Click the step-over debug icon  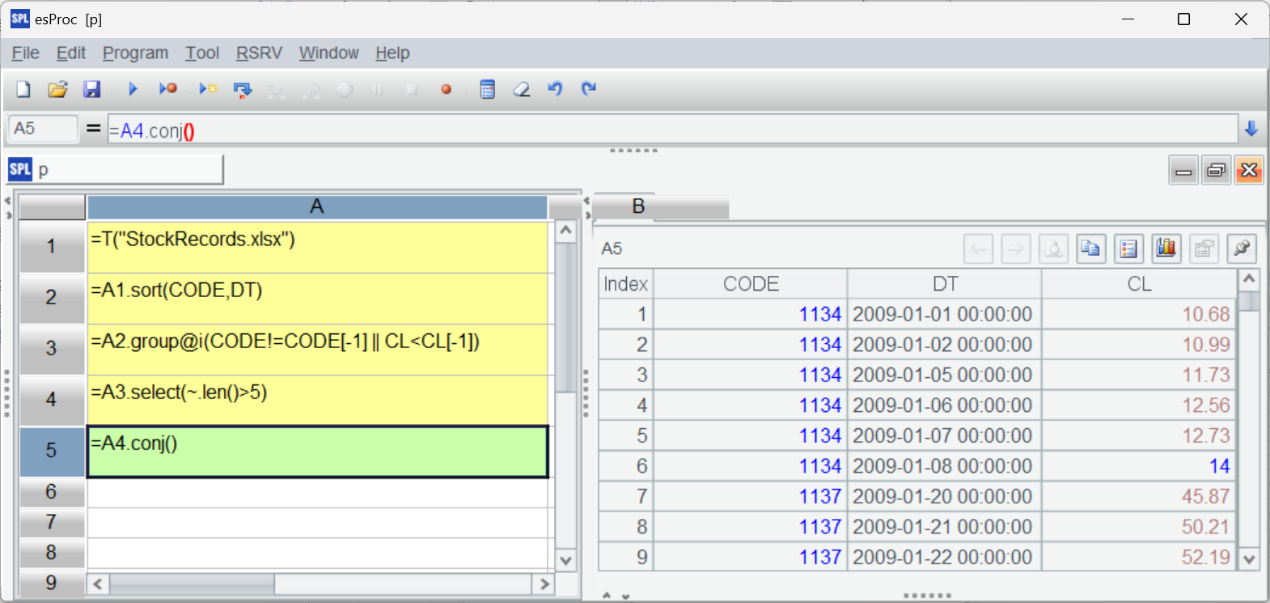[242, 90]
